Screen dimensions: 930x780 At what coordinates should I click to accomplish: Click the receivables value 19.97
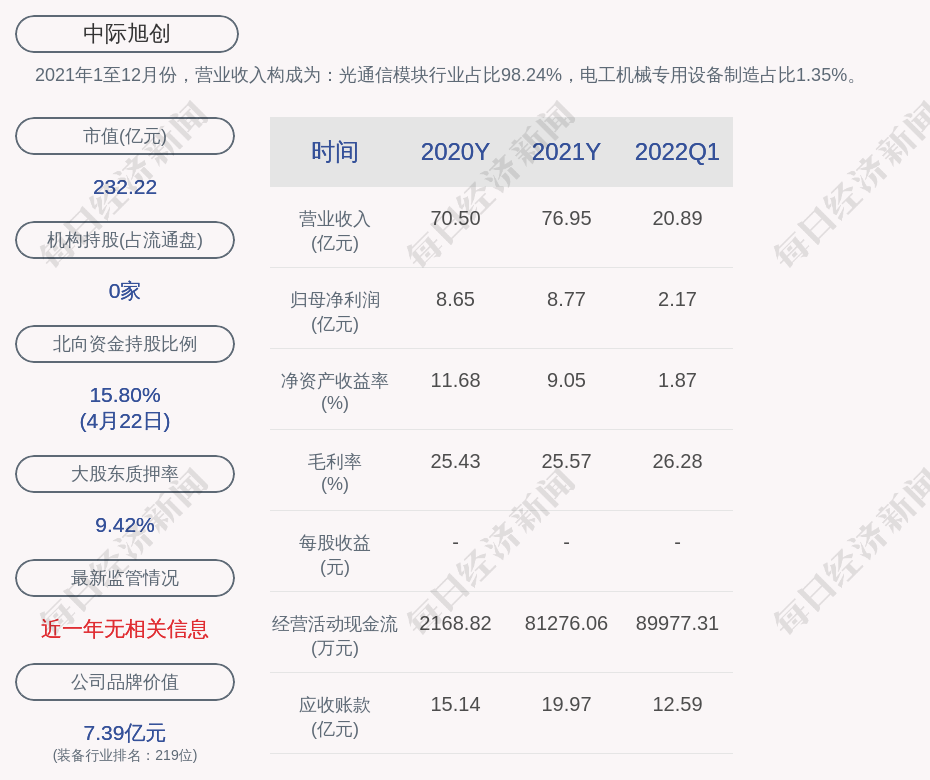coord(566,704)
